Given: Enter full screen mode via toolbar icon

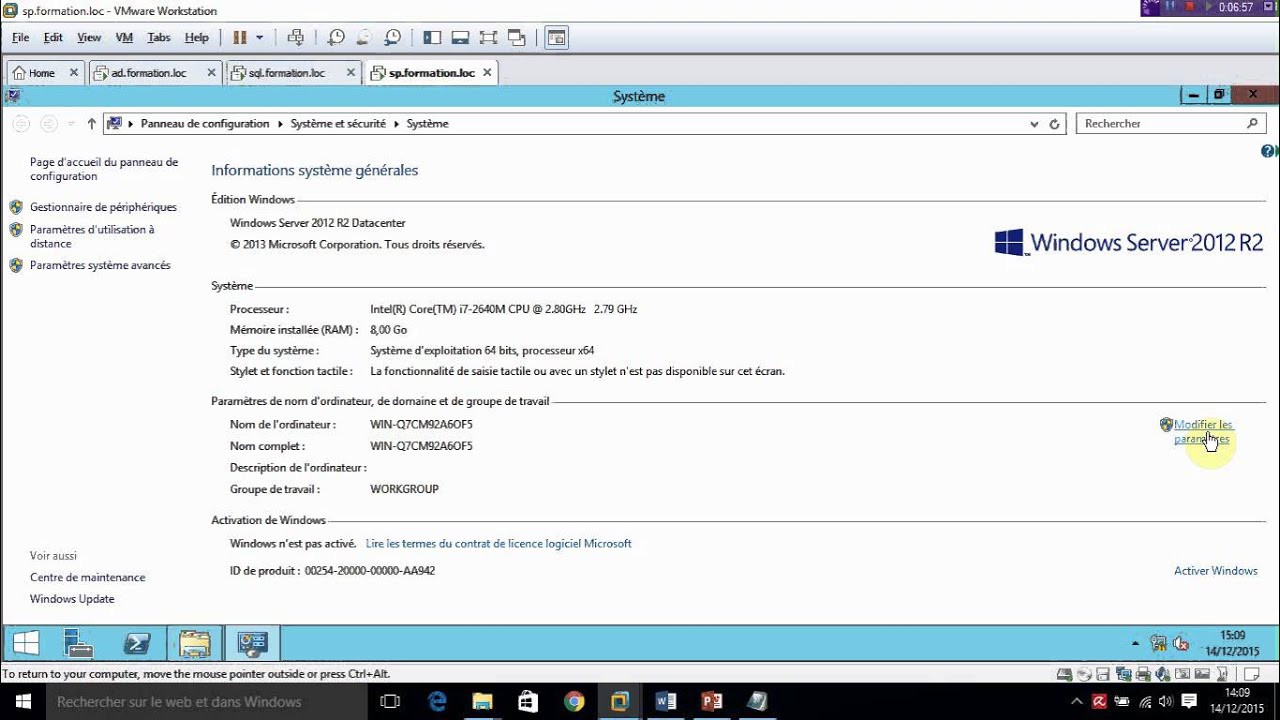Looking at the screenshot, I should pyautogui.click(x=488, y=37).
